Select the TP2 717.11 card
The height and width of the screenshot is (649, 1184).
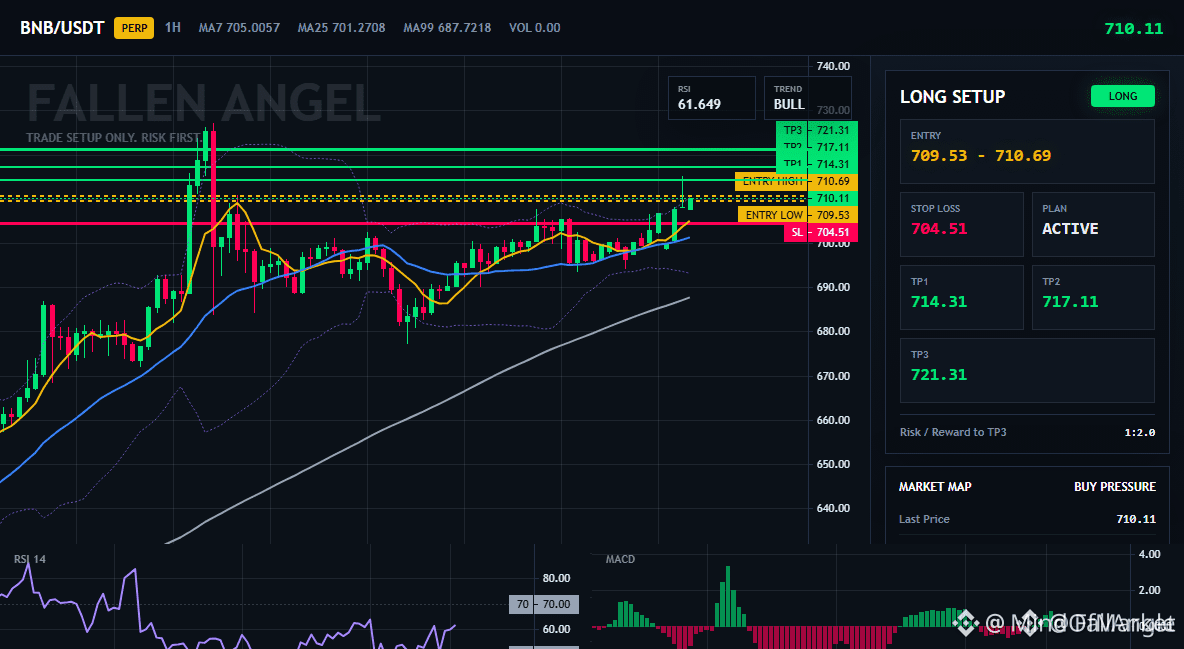pyautogui.click(x=1093, y=297)
